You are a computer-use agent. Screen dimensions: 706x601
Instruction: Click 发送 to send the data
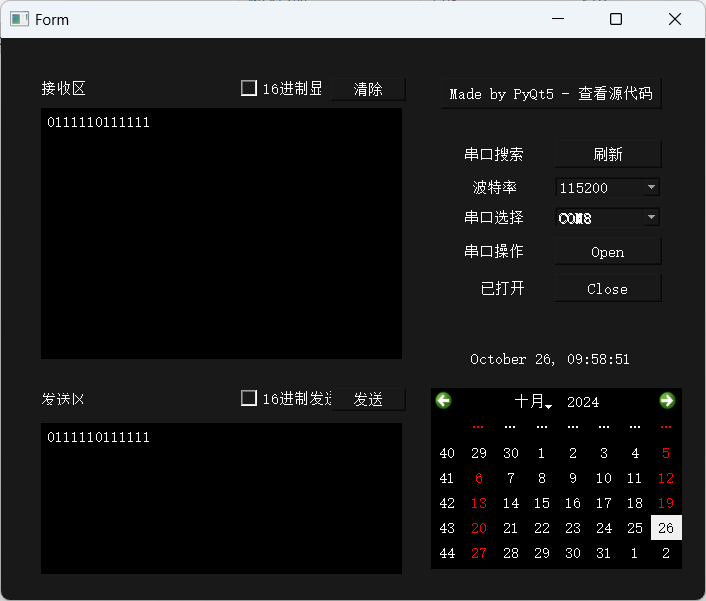[368, 399]
